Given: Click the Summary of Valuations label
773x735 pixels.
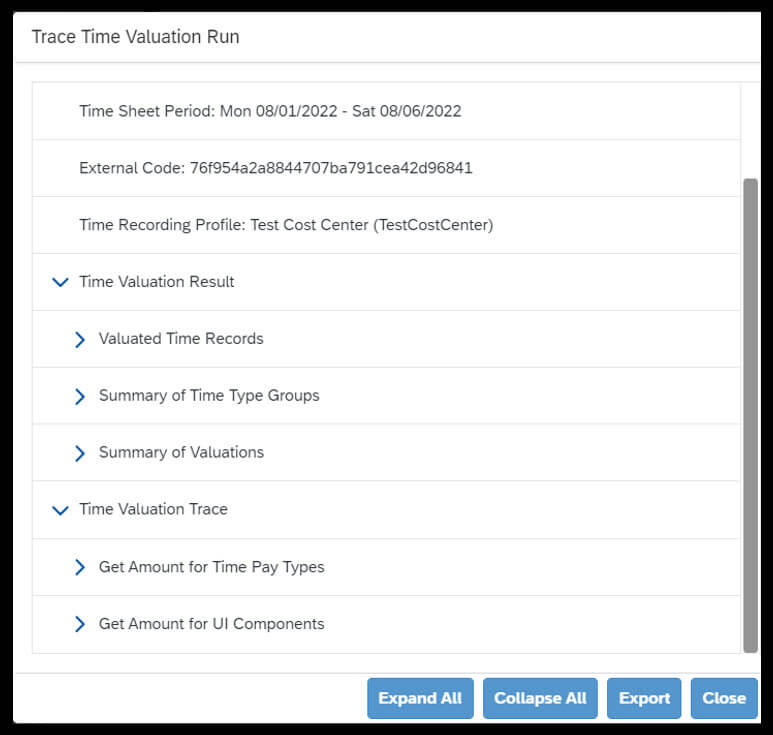Looking at the screenshot, I should (x=181, y=453).
